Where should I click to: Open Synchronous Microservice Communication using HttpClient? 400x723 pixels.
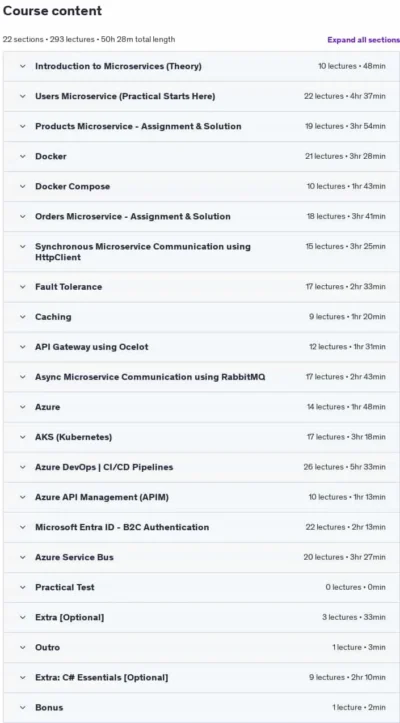[201, 252]
